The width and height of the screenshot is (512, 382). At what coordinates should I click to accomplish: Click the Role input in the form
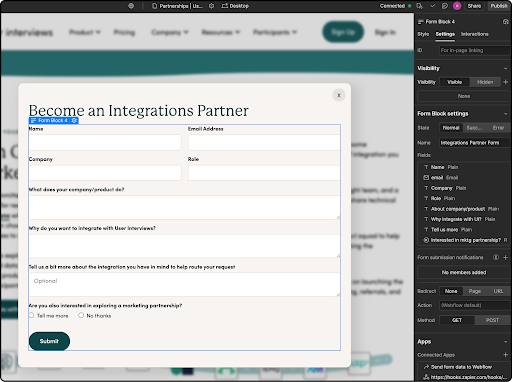coord(264,173)
